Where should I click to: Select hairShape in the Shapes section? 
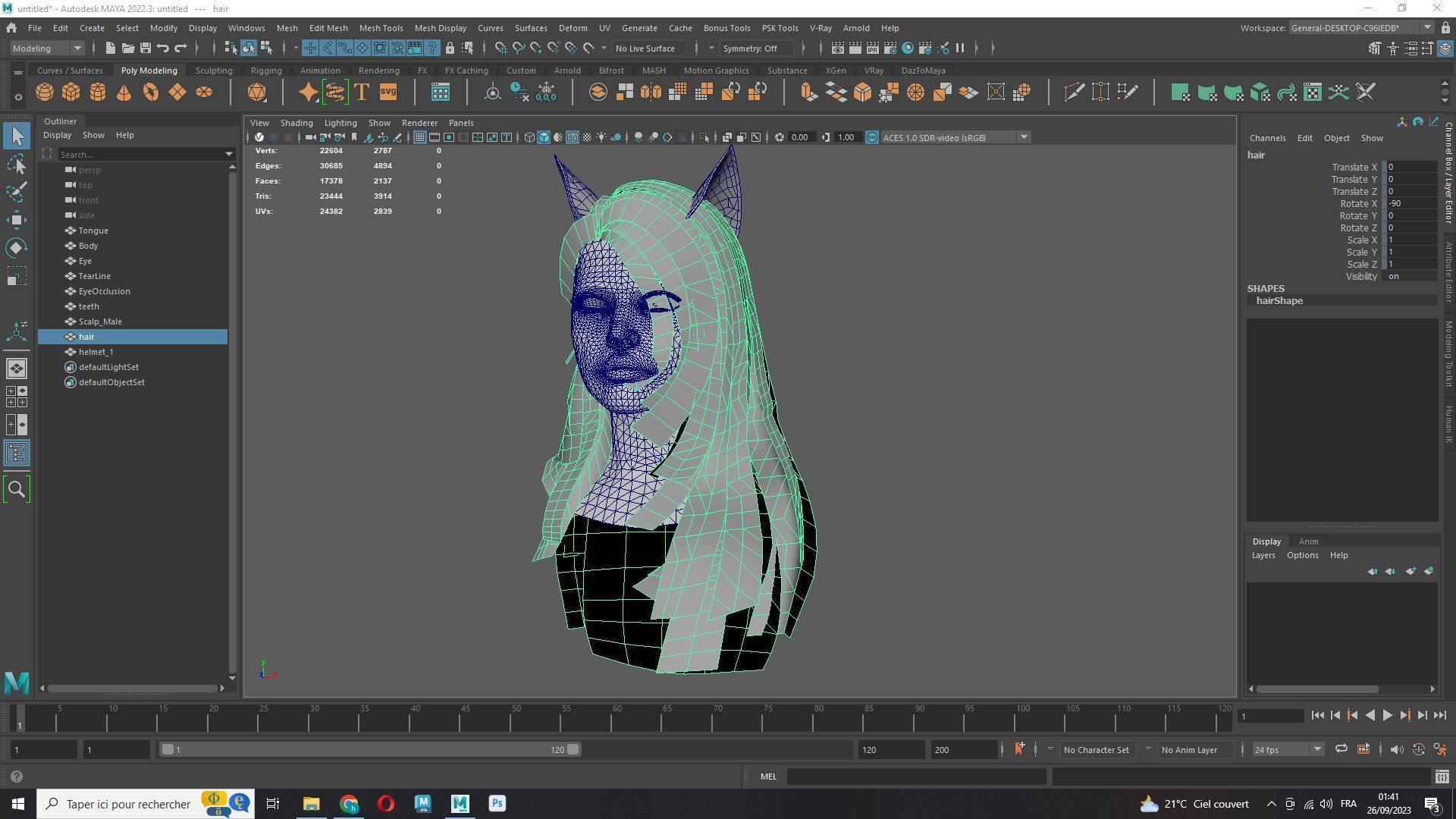pos(1279,301)
